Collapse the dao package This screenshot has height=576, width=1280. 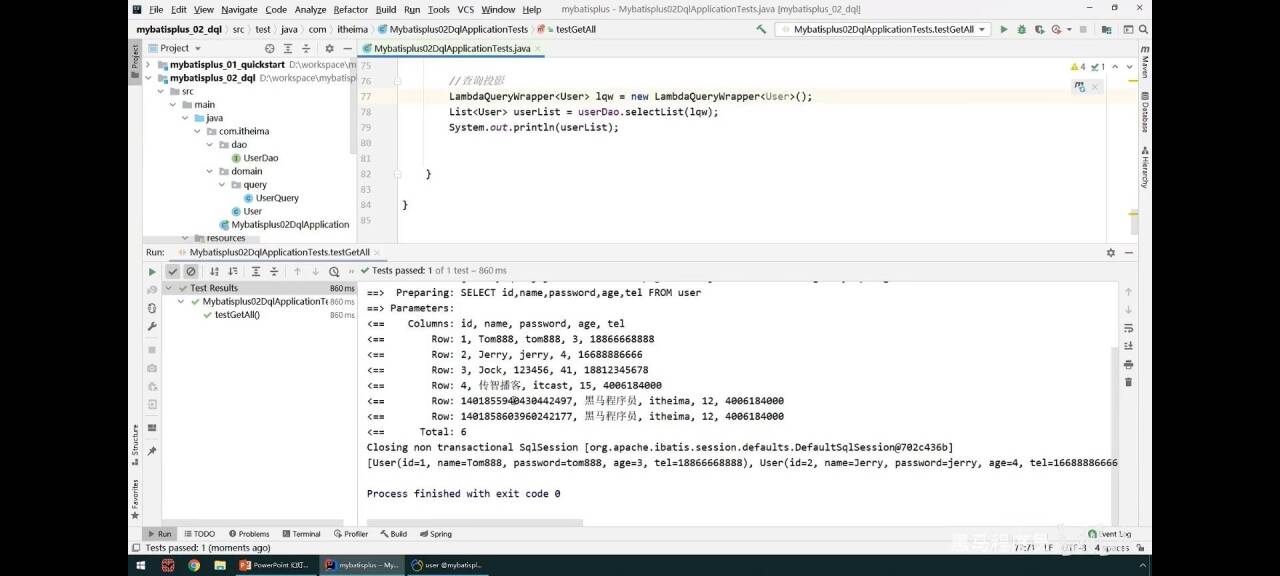pos(210,145)
